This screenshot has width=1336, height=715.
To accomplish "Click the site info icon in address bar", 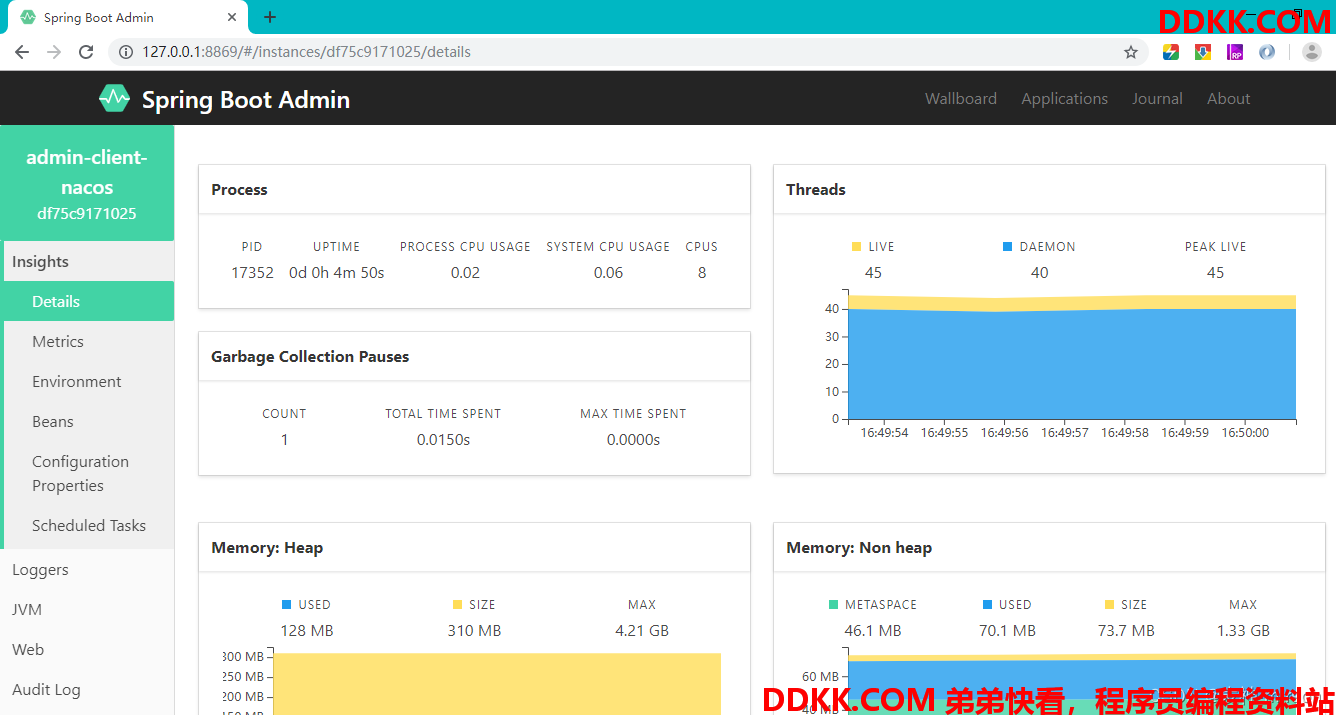I will (x=126, y=52).
